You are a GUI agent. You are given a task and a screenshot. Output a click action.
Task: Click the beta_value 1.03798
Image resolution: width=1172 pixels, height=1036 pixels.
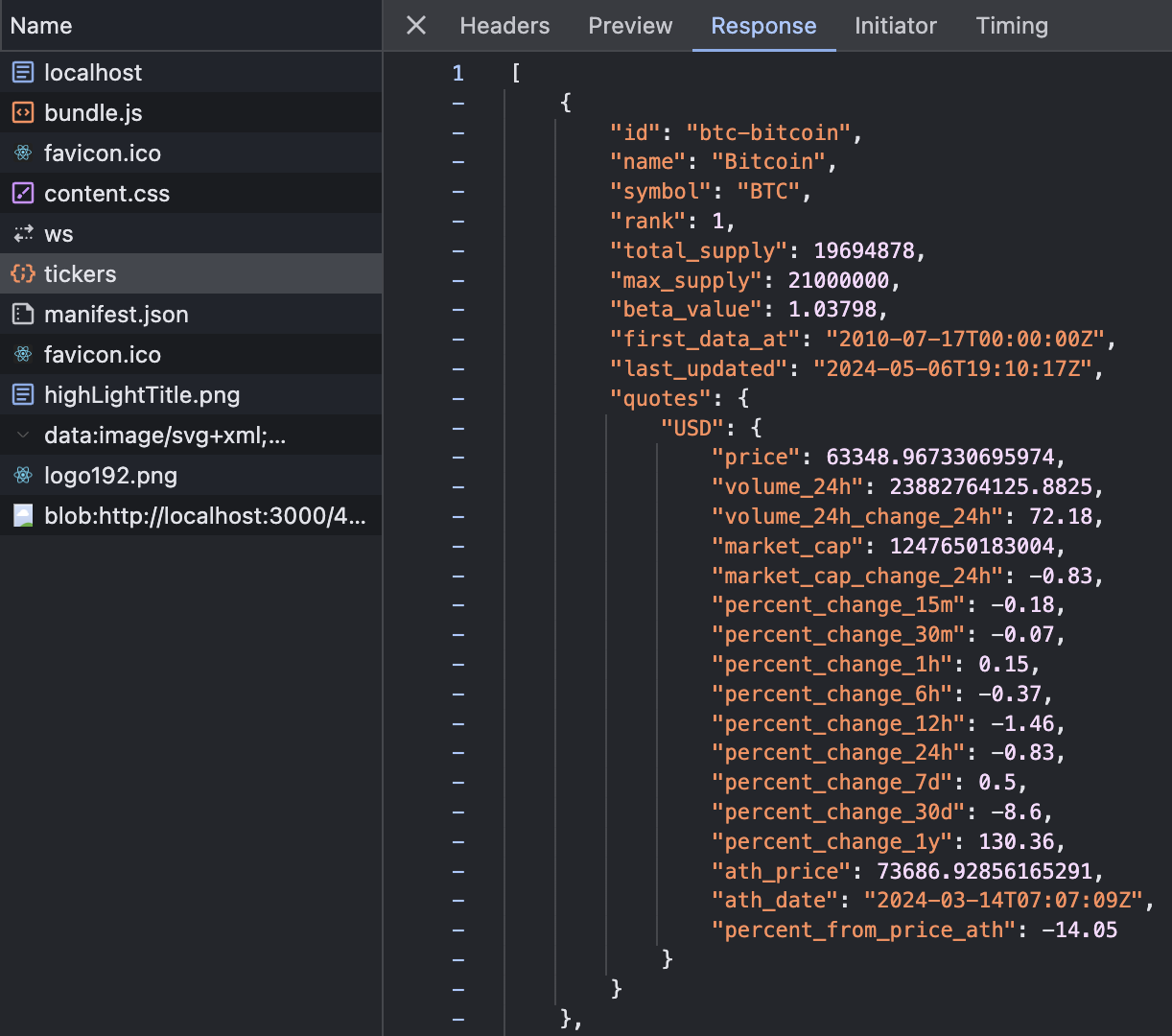(x=832, y=310)
